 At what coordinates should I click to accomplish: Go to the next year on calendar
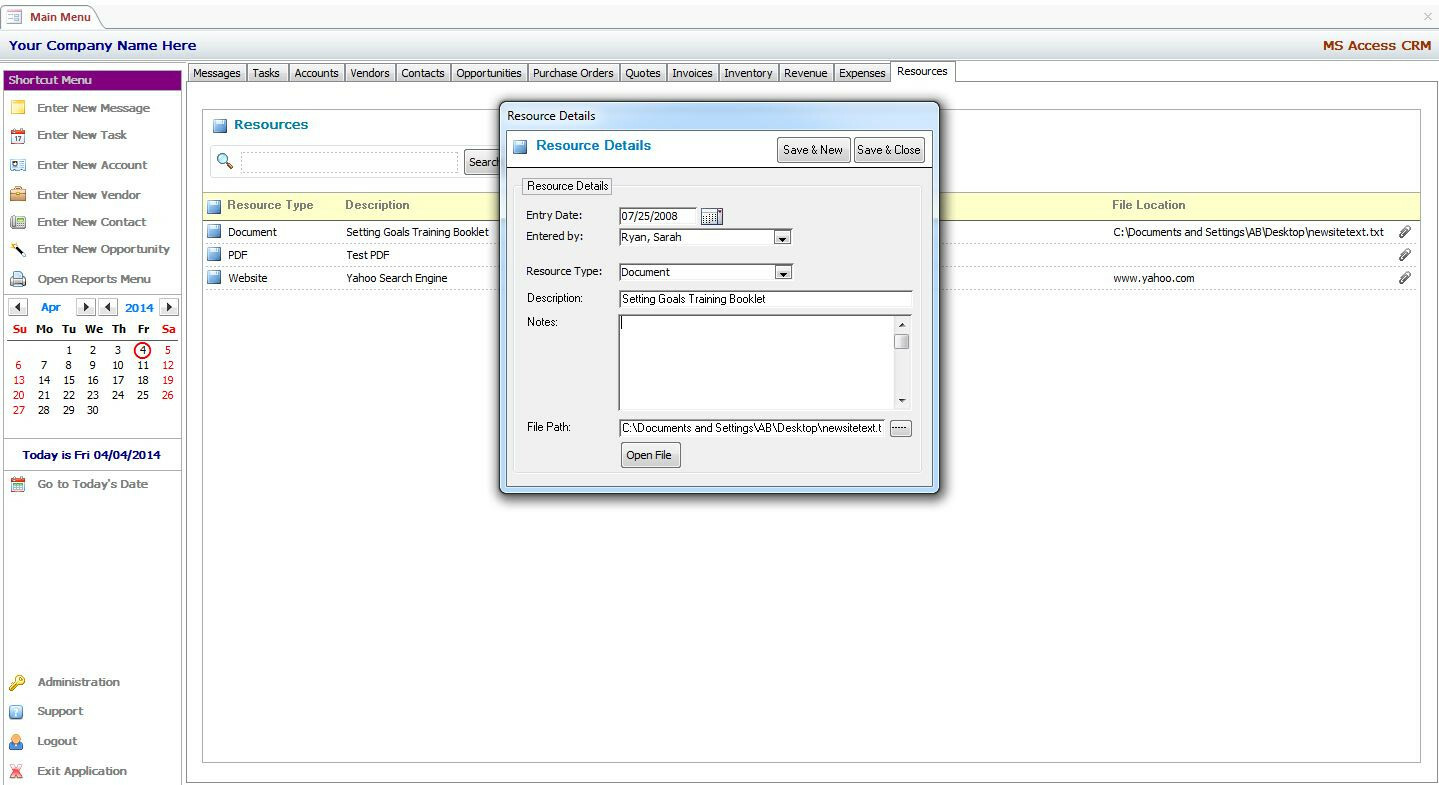(169, 307)
